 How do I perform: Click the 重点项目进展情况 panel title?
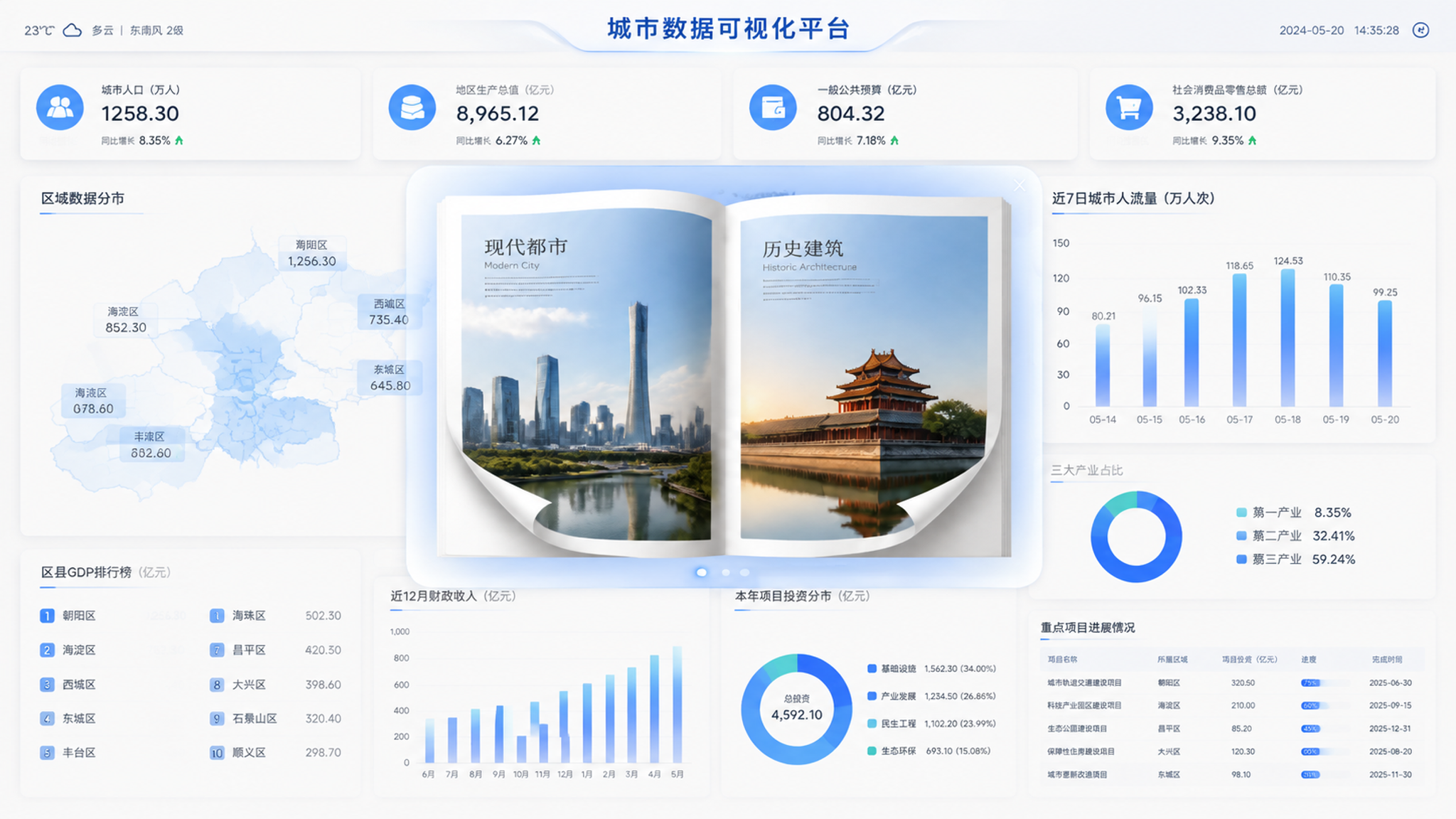pyautogui.click(x=1088, y=628)
